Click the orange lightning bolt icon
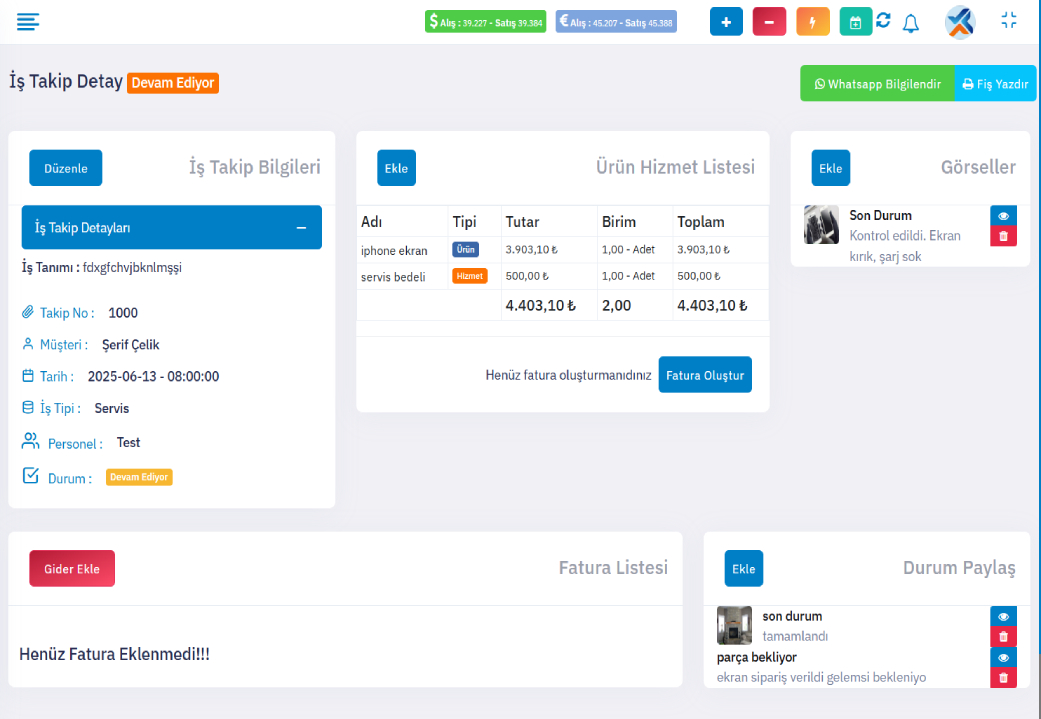 [x=812, y=22]
